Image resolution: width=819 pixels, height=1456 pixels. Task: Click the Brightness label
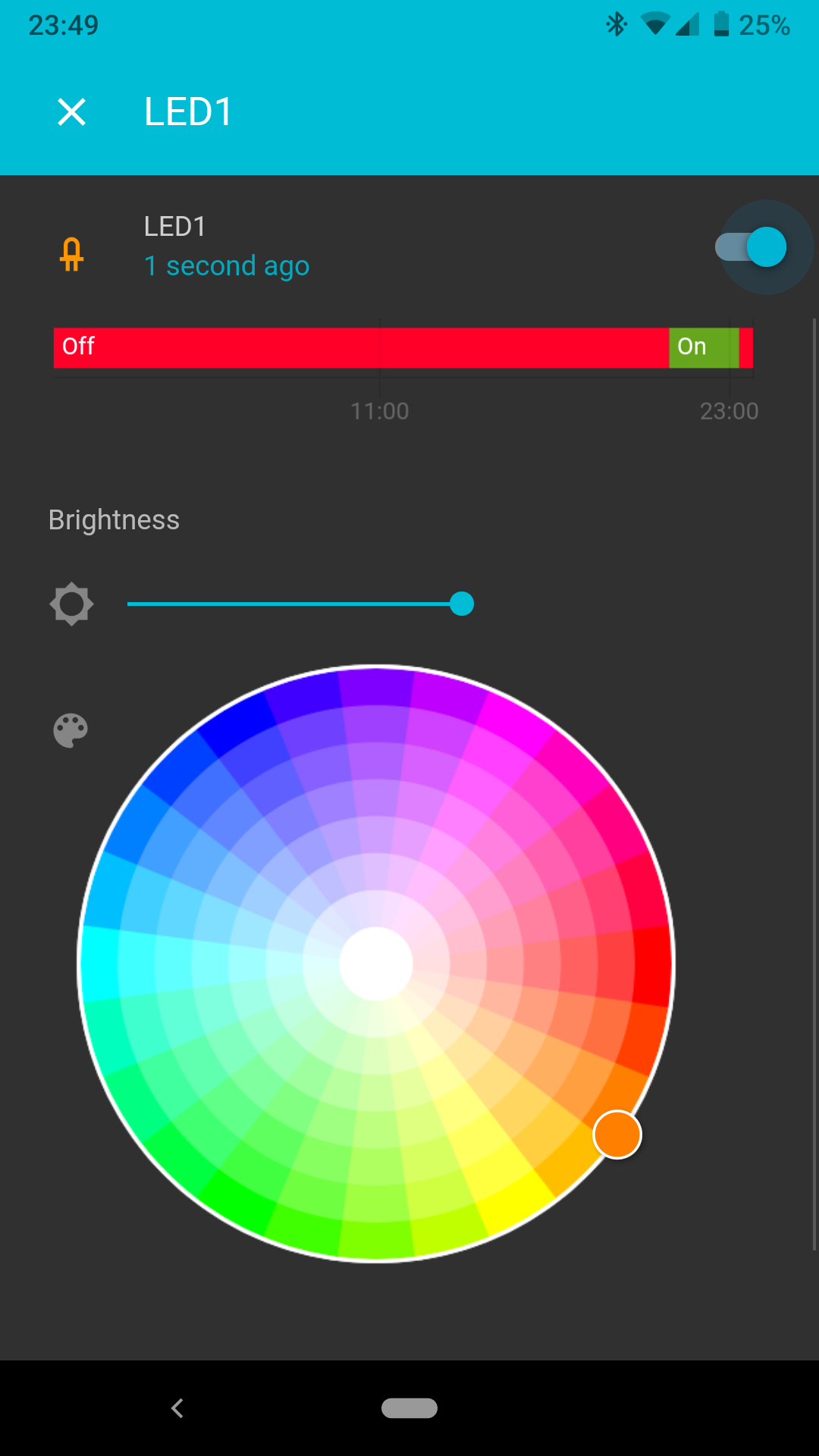(x=114, y=520)
